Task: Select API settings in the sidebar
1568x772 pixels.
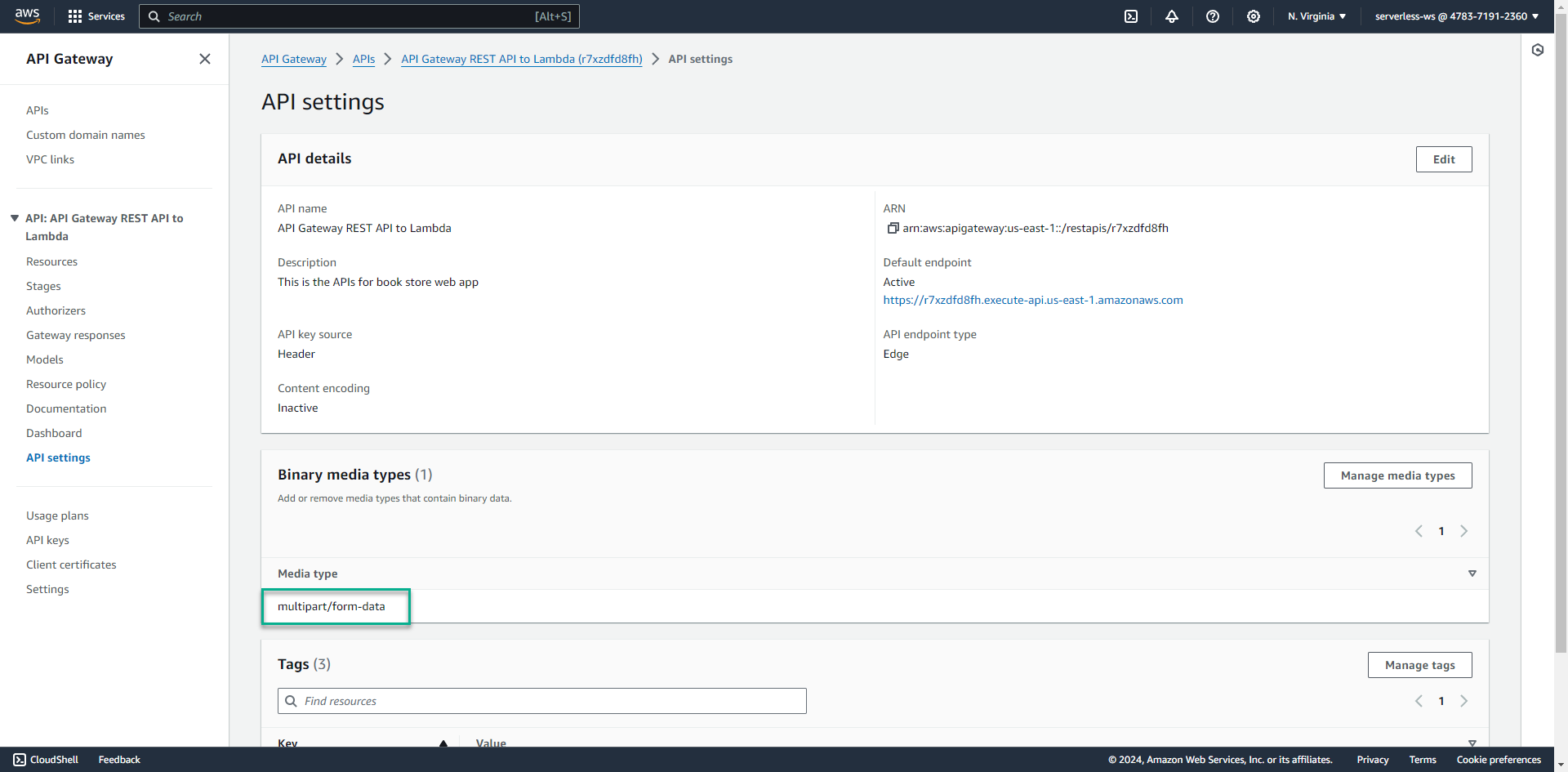Action: 58,457
